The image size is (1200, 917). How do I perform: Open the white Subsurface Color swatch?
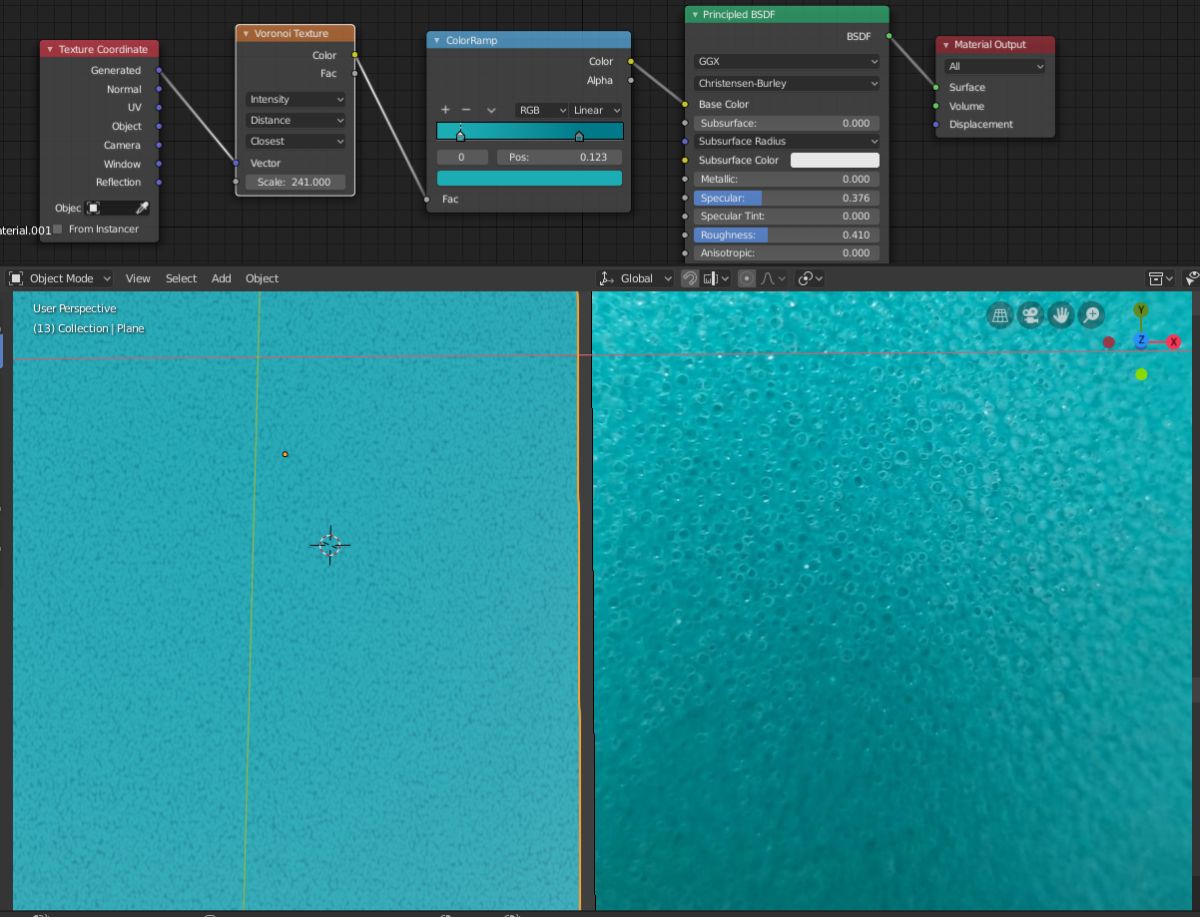click(835, 160)
